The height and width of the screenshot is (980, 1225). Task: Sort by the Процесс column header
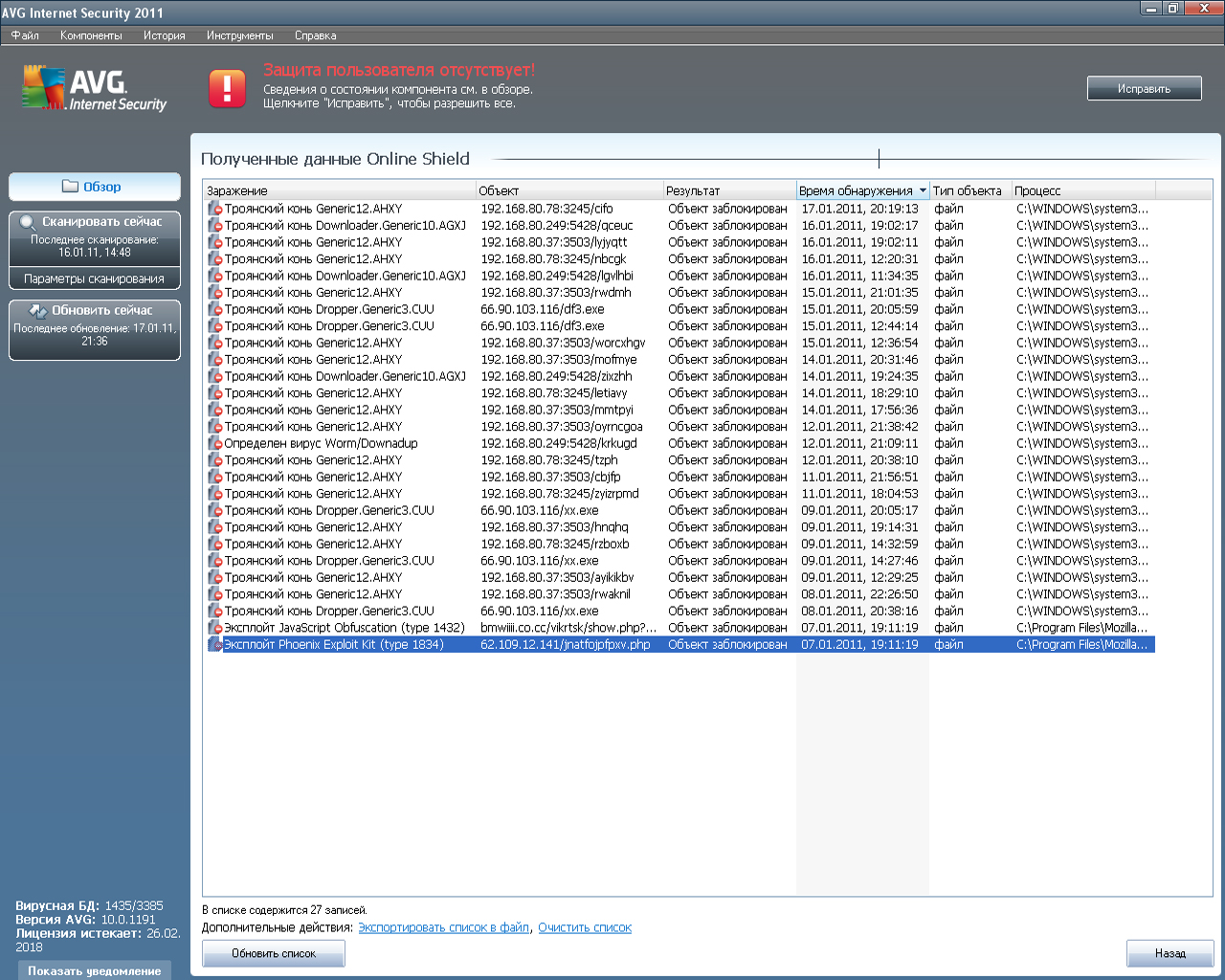click(x=1083, y=190)
